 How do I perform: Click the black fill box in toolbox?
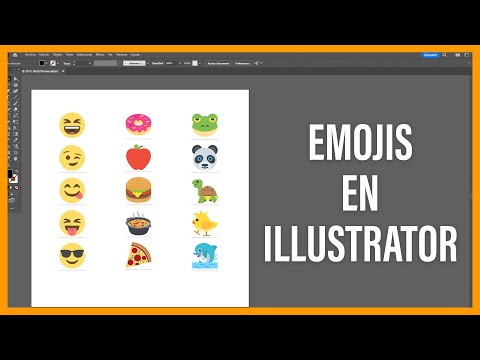click(x=10, y=174)
